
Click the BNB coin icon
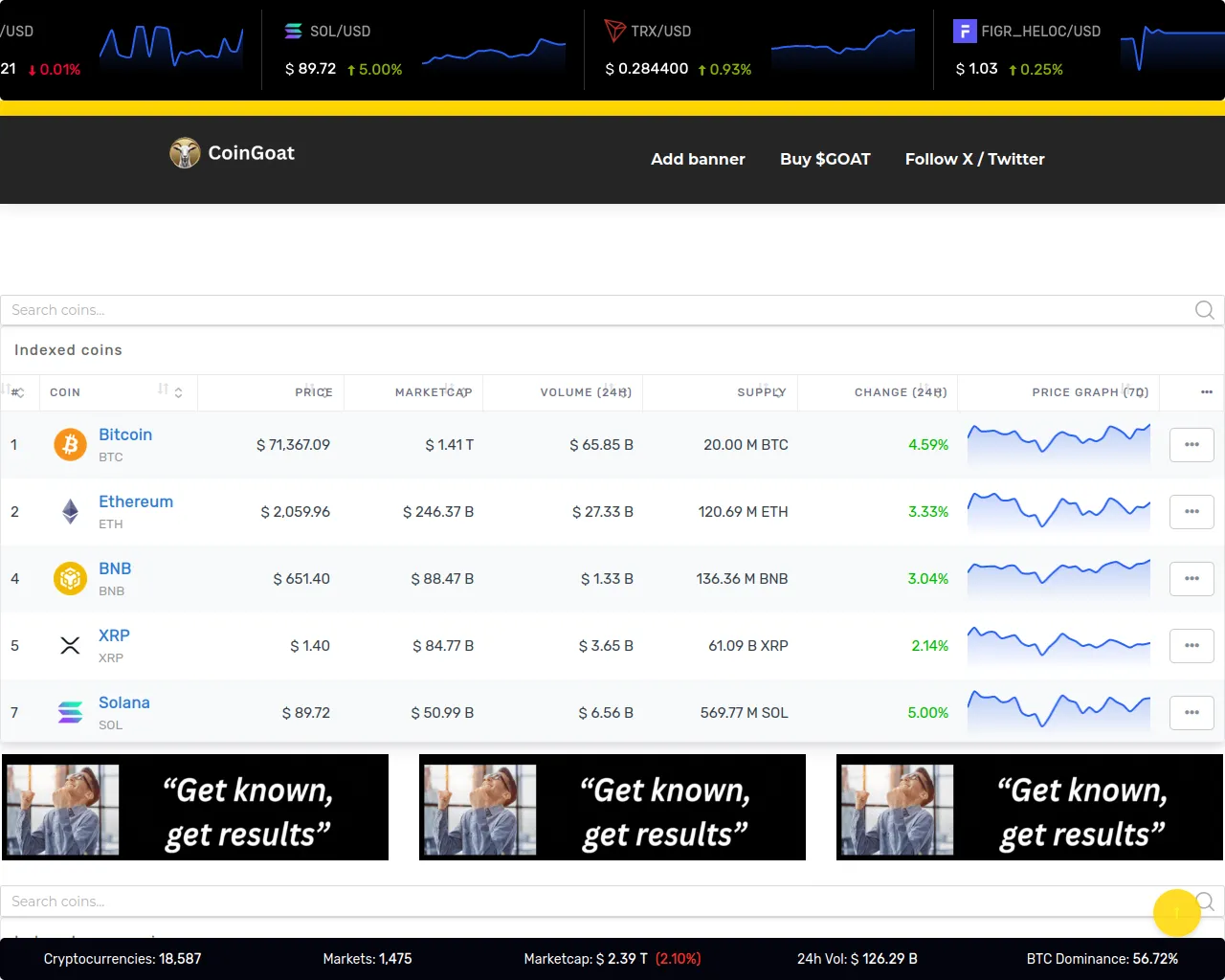[x=70, y=579]
